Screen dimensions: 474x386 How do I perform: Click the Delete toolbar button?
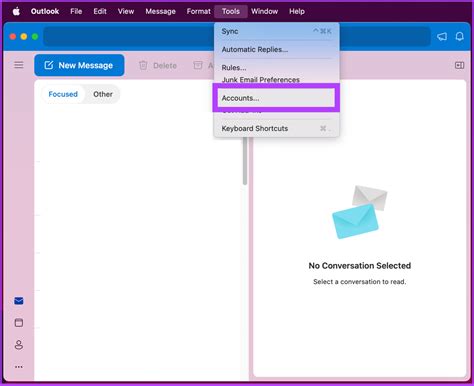pos(158,66)
